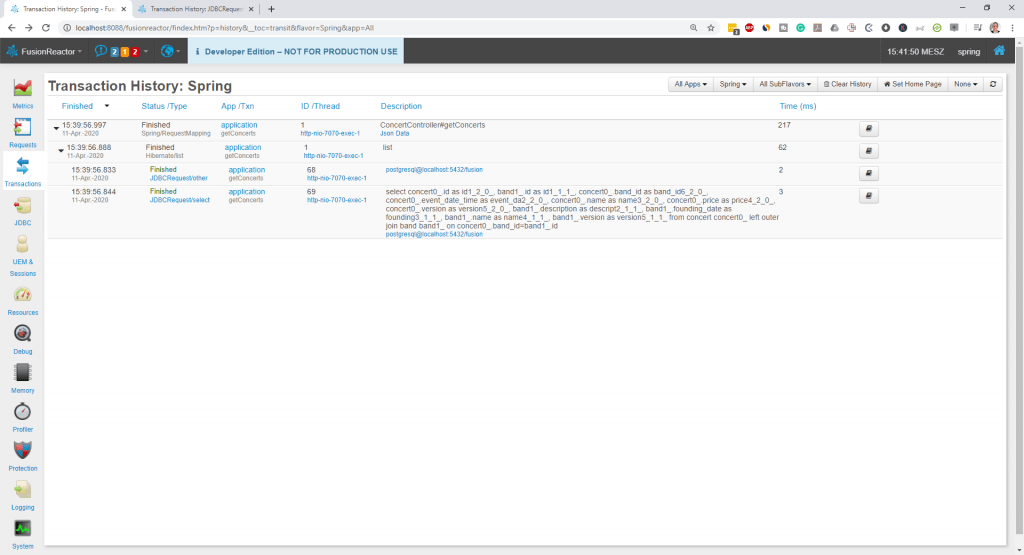This screenshot has width=1024, height=555.
Task: Click the ID /Thread column header
Action: click(320, 106)
